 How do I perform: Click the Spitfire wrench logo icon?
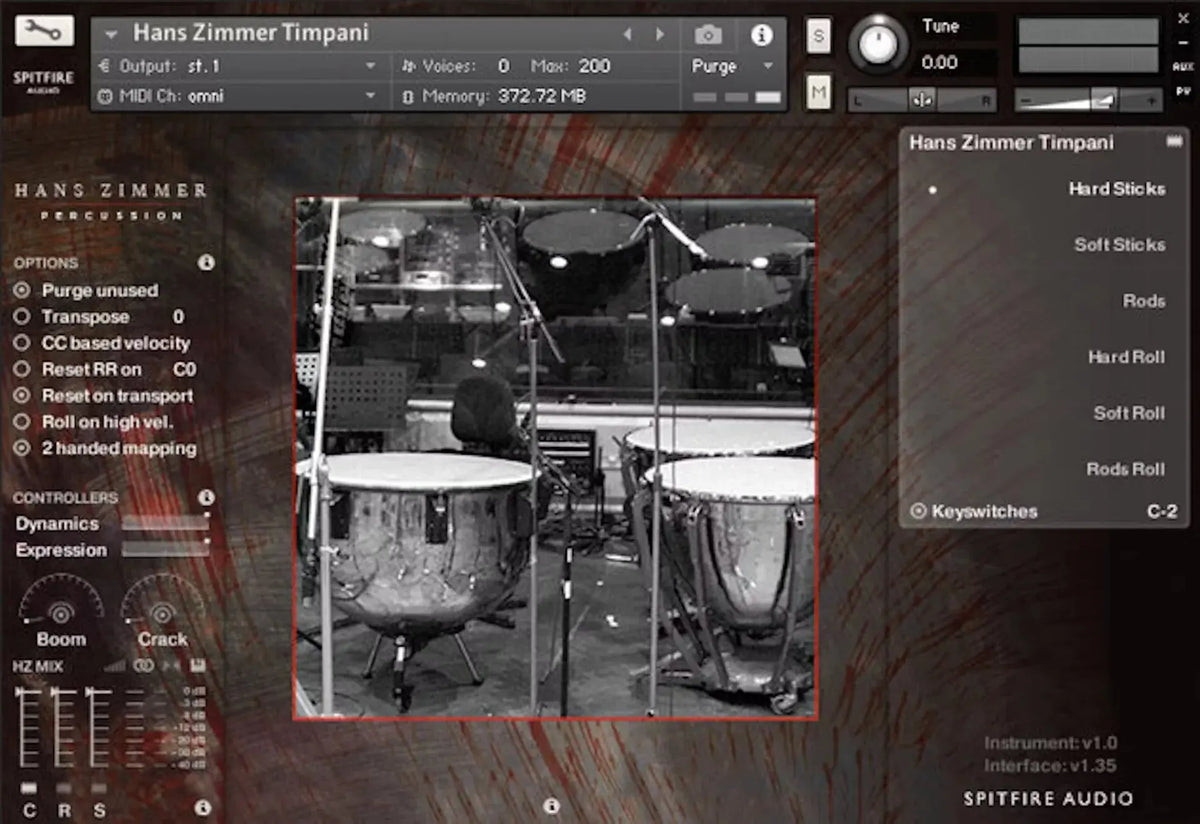coord(42,32)
